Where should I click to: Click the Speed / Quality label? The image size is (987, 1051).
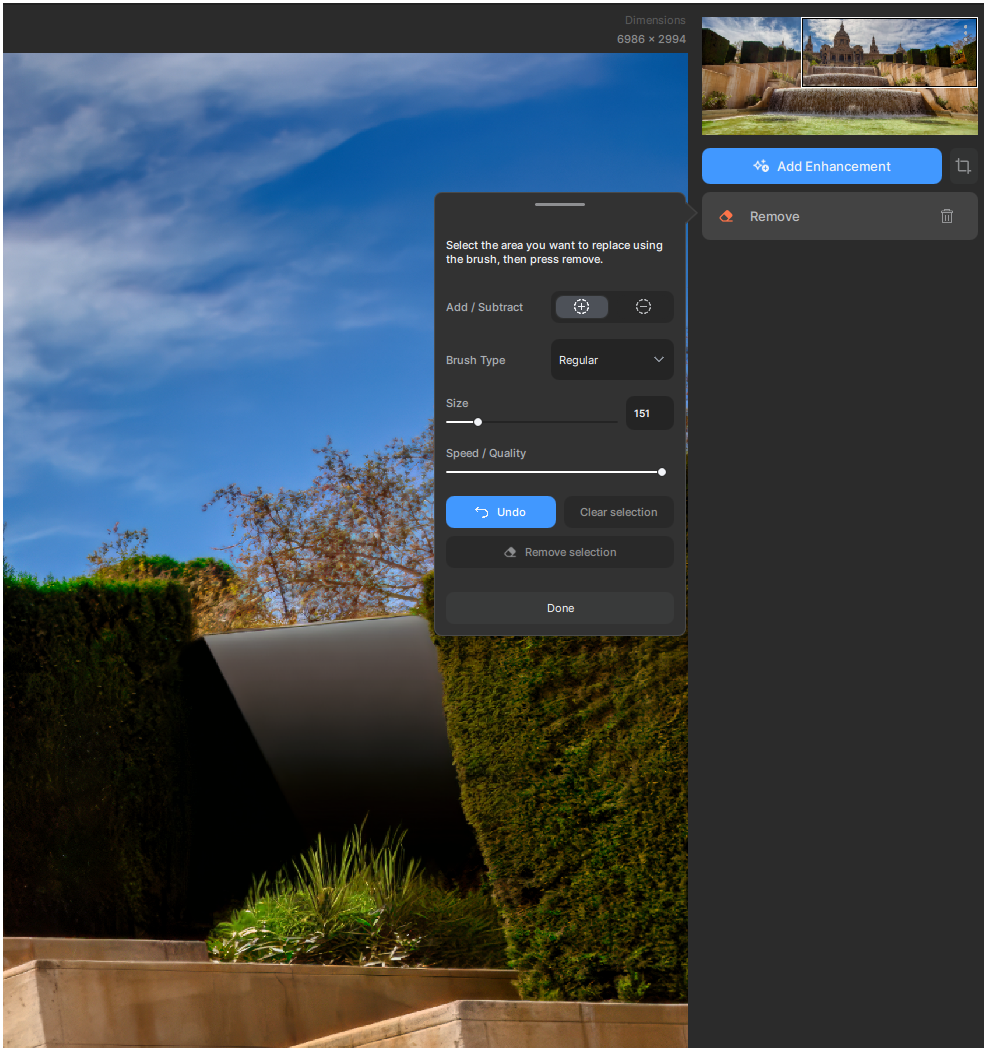pyautogui.click(x=486, y=453)
